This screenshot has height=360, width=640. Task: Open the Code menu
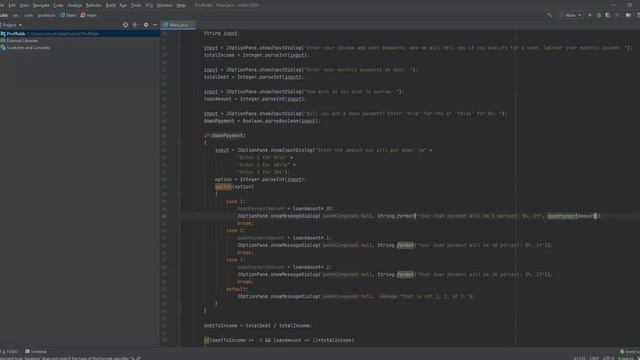click(58, 5)
